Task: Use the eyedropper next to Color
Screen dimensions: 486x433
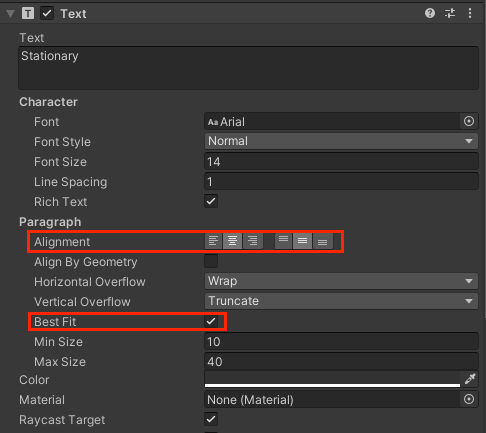Action: [470, 379]
